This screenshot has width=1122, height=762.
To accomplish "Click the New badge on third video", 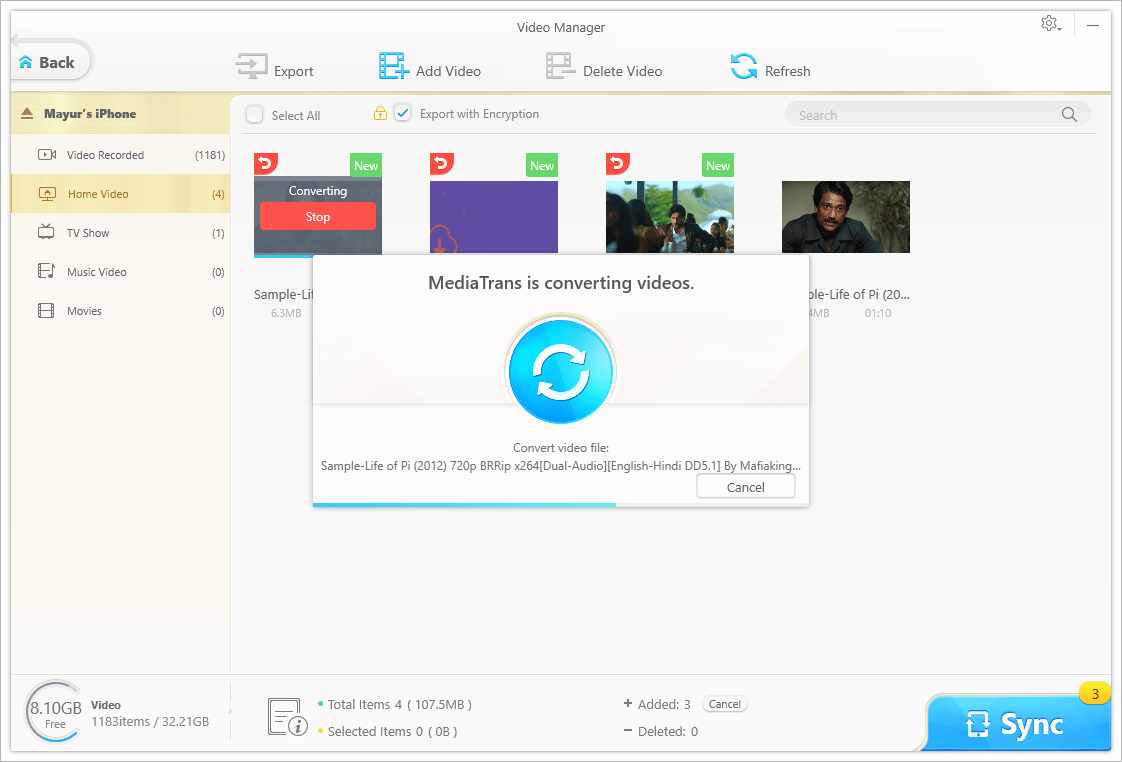I will [718, 165].
